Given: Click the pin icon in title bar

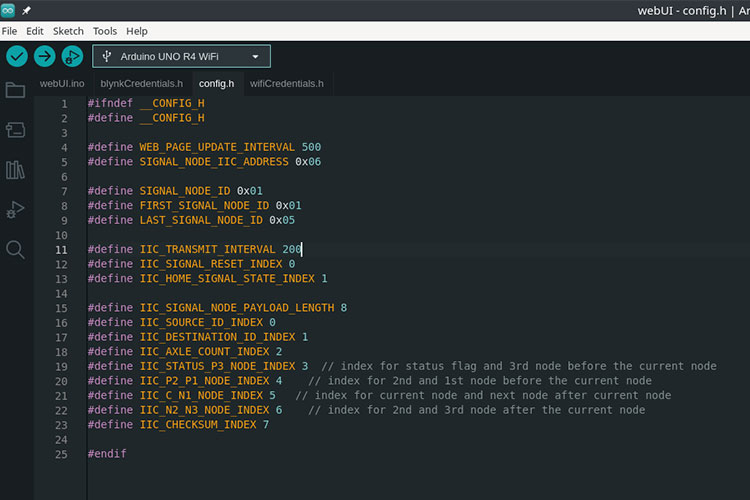Looking at the screenshot, I should pyautogui.click(x=26, y=10).
